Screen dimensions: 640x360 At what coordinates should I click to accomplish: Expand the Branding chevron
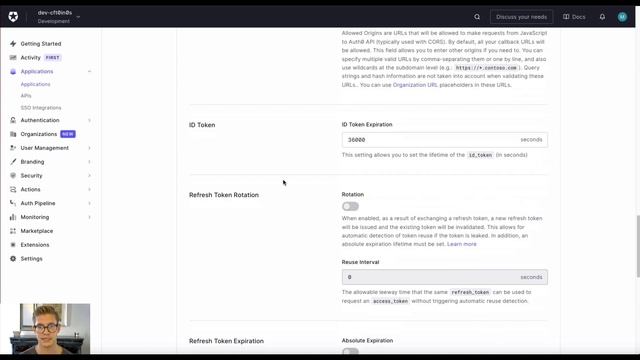(x=89, y=162)
